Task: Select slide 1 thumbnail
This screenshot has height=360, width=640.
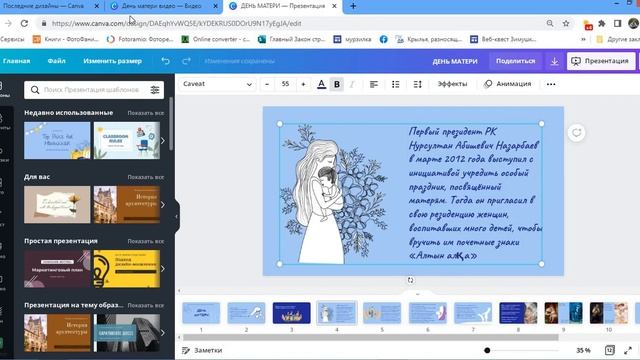Action: click(201, 313)
